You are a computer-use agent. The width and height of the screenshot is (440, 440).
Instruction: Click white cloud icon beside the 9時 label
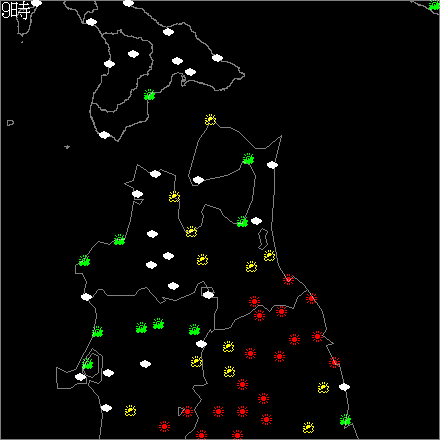click(36, 3)
